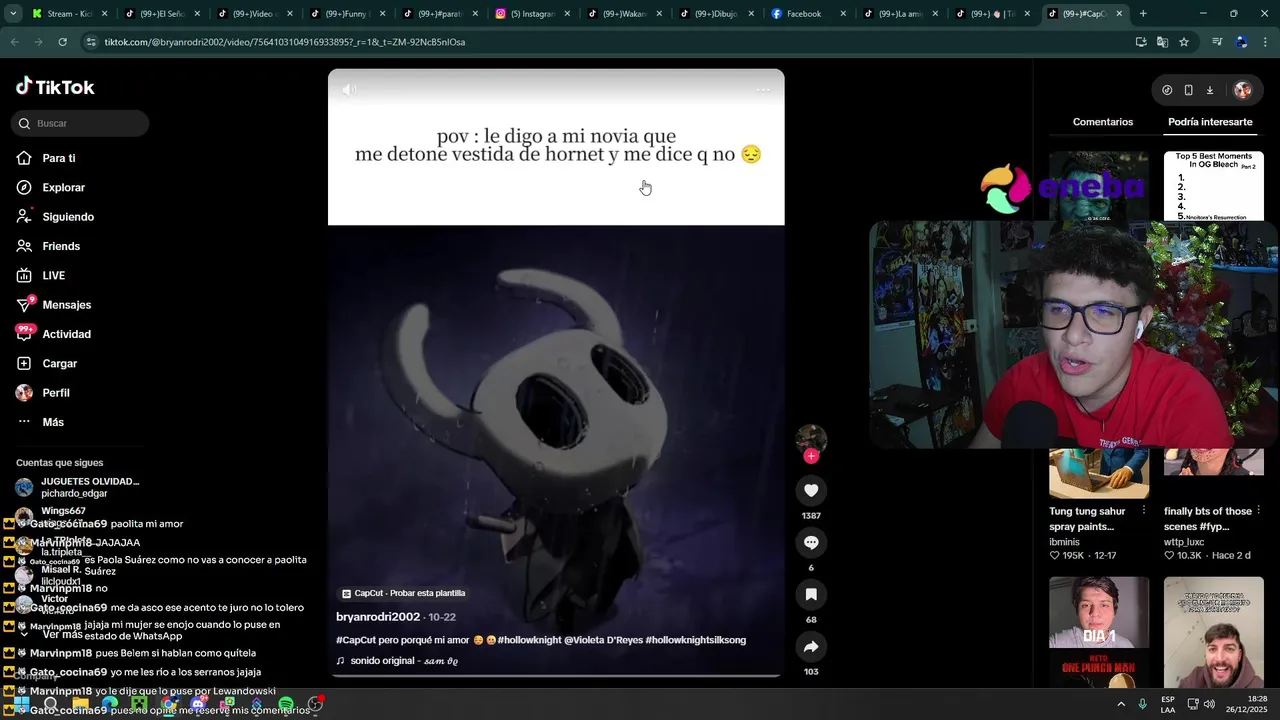1280x720 pixels.
Task: Open the Tung tung sahur video thumbnail
Action: pyautogui.click(x=1099, y=473)
